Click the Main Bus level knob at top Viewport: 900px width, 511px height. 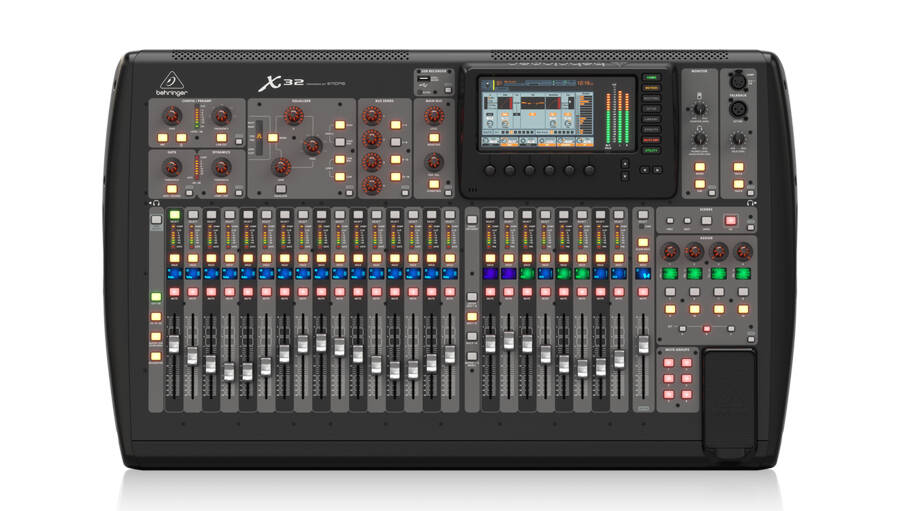[x=434, y=116]
